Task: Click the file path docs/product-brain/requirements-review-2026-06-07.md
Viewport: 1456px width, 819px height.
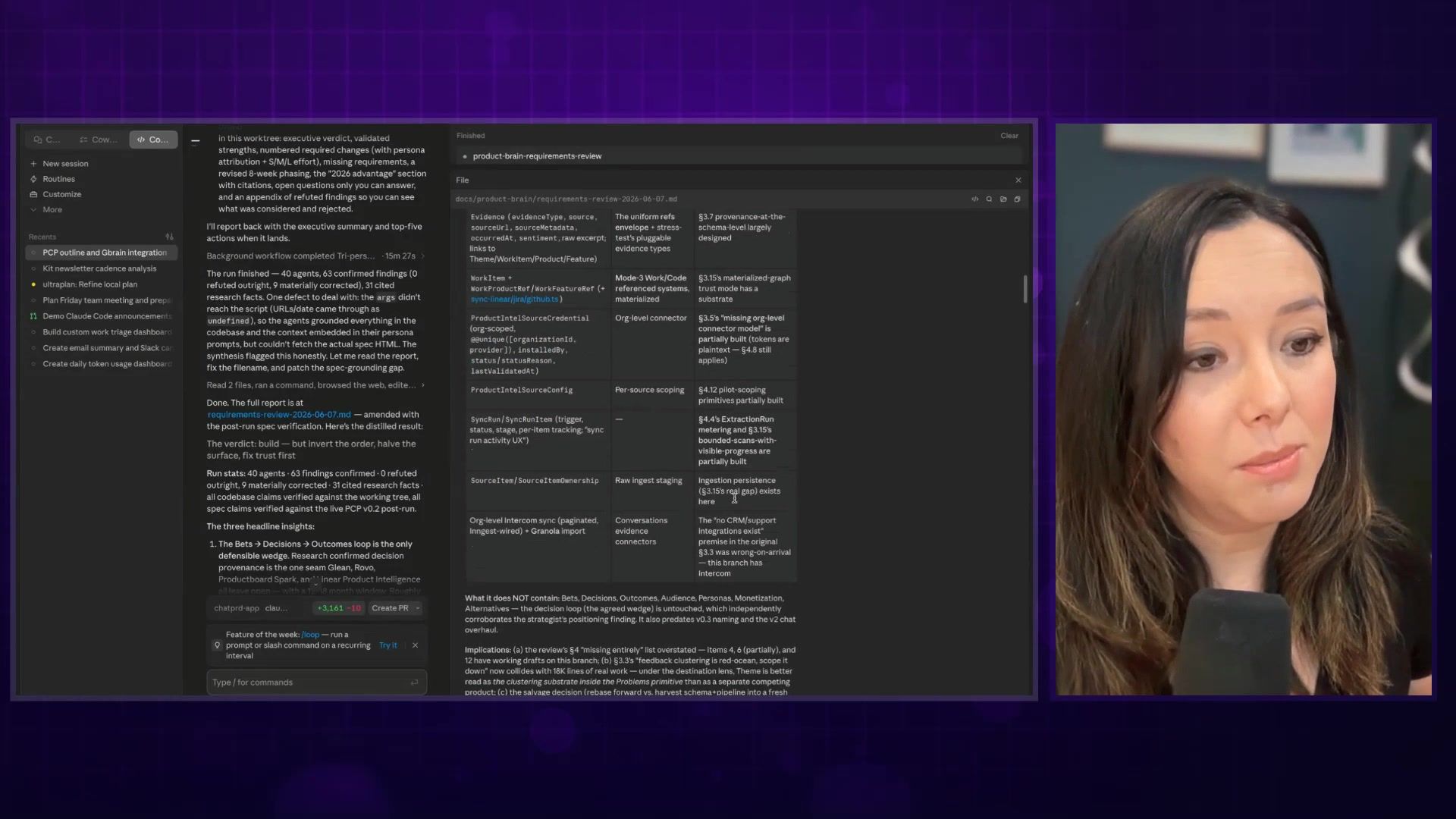Action: click(x=566, y=199)
